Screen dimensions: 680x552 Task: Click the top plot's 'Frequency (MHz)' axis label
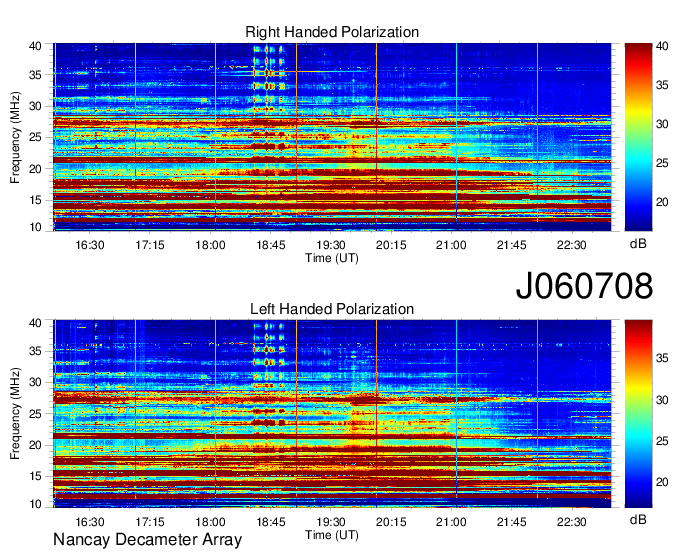[15, 137]
